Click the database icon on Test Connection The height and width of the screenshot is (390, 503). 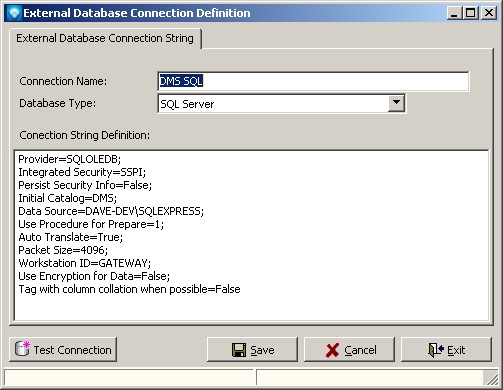click(22, 349)
